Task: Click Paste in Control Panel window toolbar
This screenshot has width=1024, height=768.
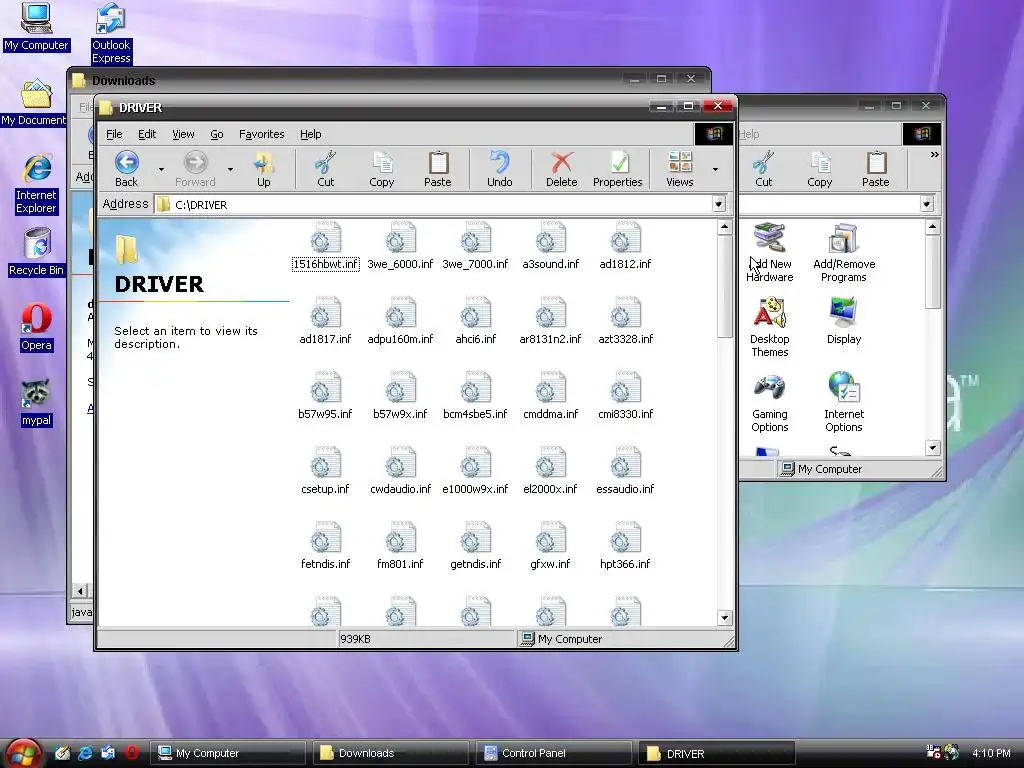Action: pos(876,169)
